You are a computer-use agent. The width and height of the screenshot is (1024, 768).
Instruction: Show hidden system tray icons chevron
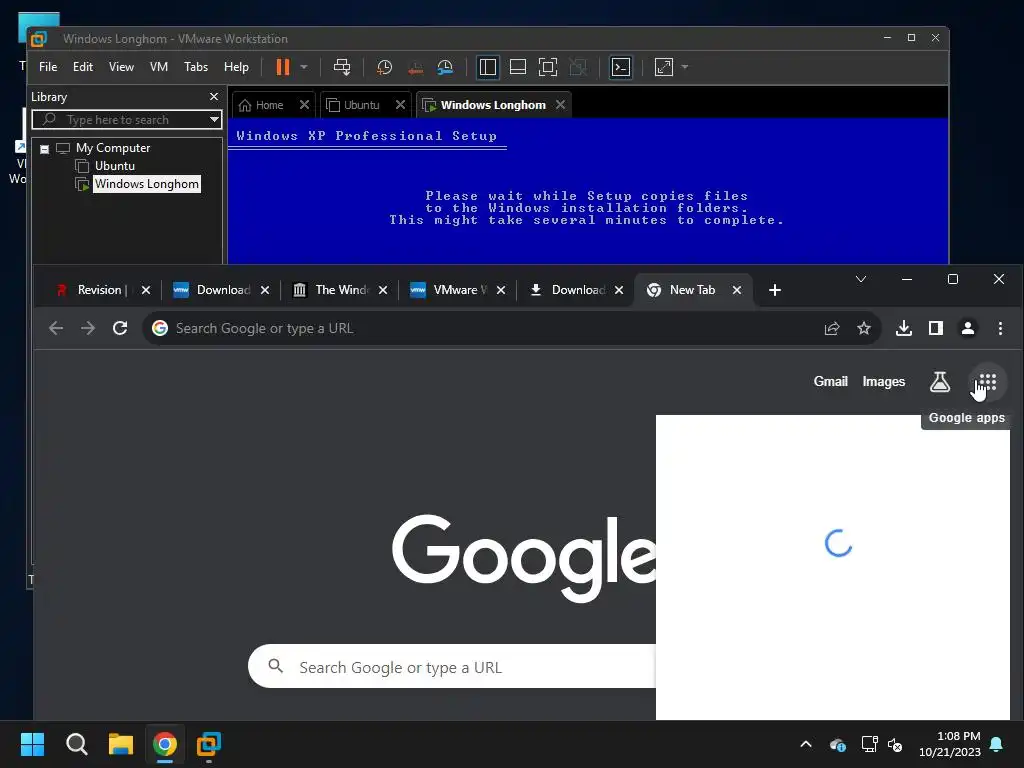806,744
